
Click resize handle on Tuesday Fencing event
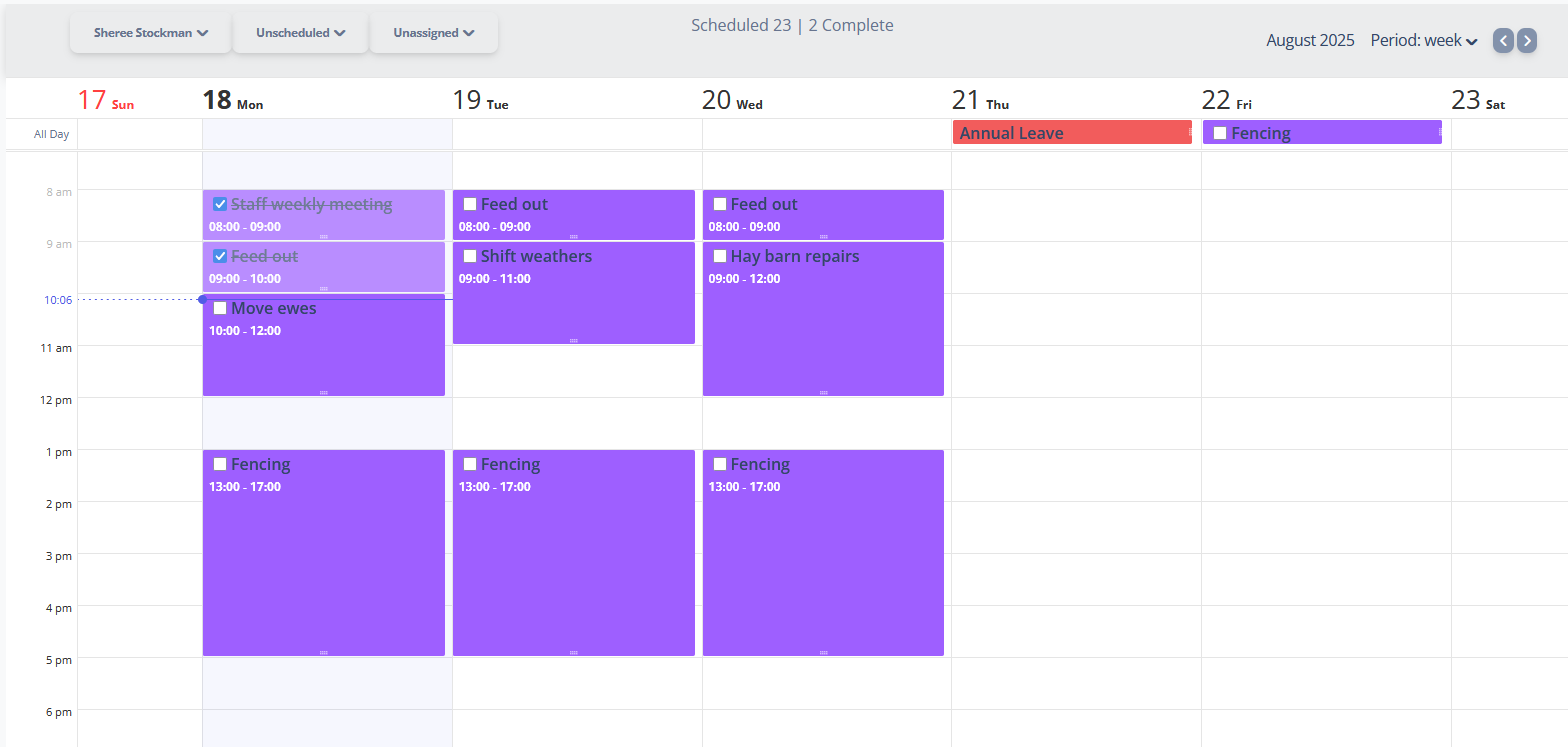point(574,652)
